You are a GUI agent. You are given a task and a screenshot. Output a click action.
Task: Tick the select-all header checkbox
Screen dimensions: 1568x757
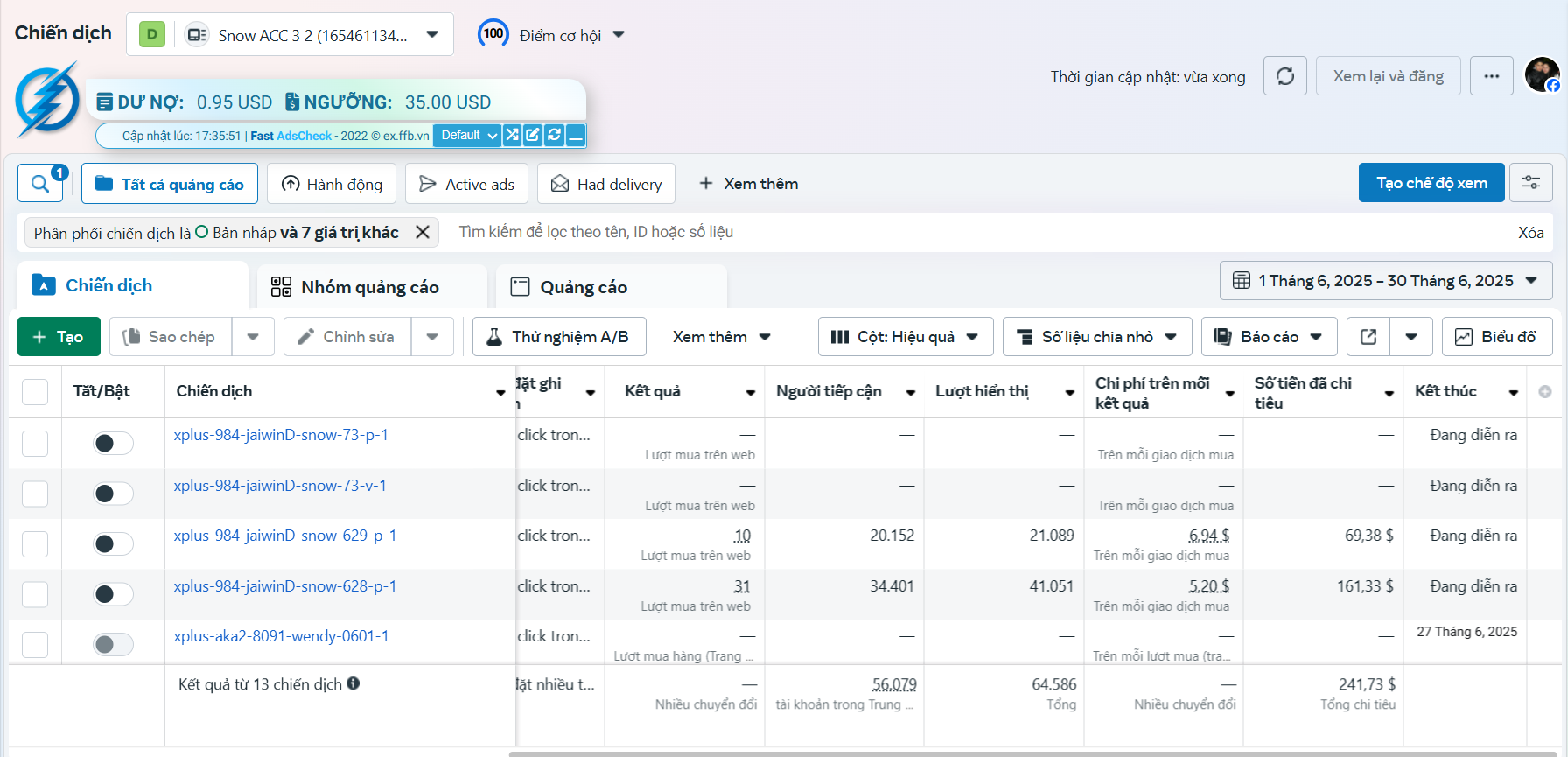coord(35,391)
